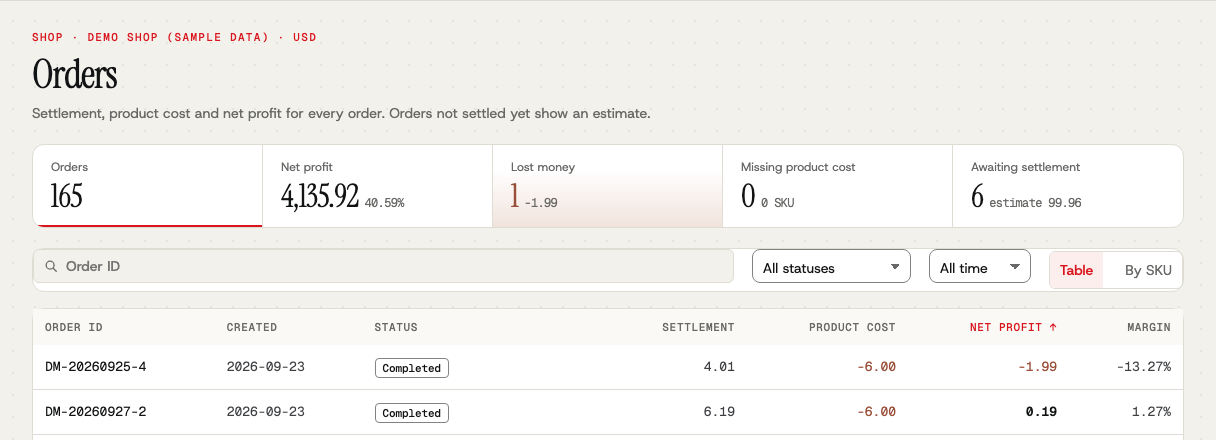Click the -1.99 net profit cell
Image resolution: width=1216 pixels, height=440 pixels.
pyautogui.click(x=1037, y=367)
